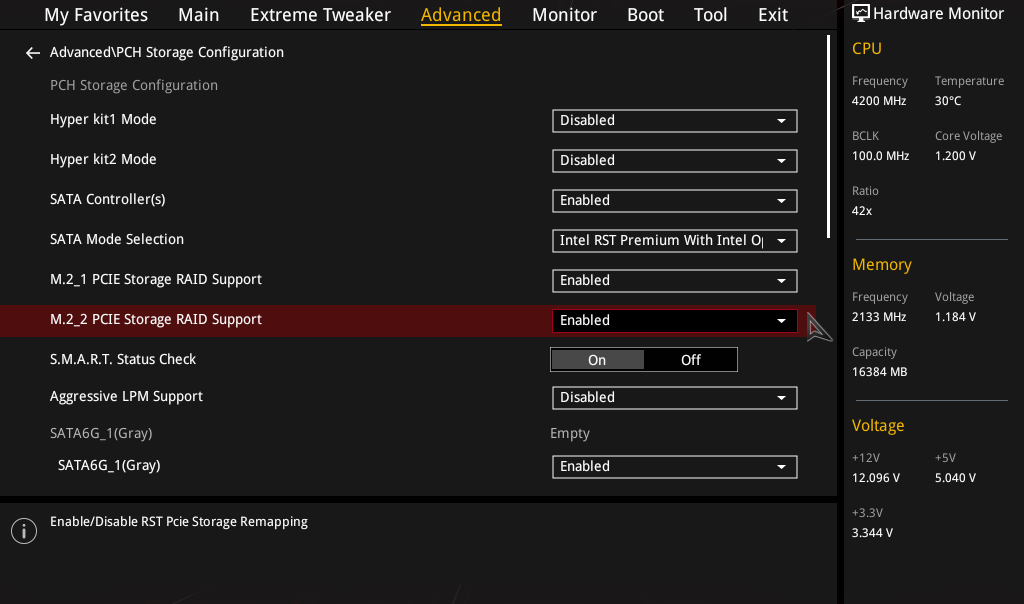Image resolution: width=1024 pixels, height=604 pixels.
Task: Click the back arrow to leave PCH Storage Configuration
Action: [x=32, y=52]
